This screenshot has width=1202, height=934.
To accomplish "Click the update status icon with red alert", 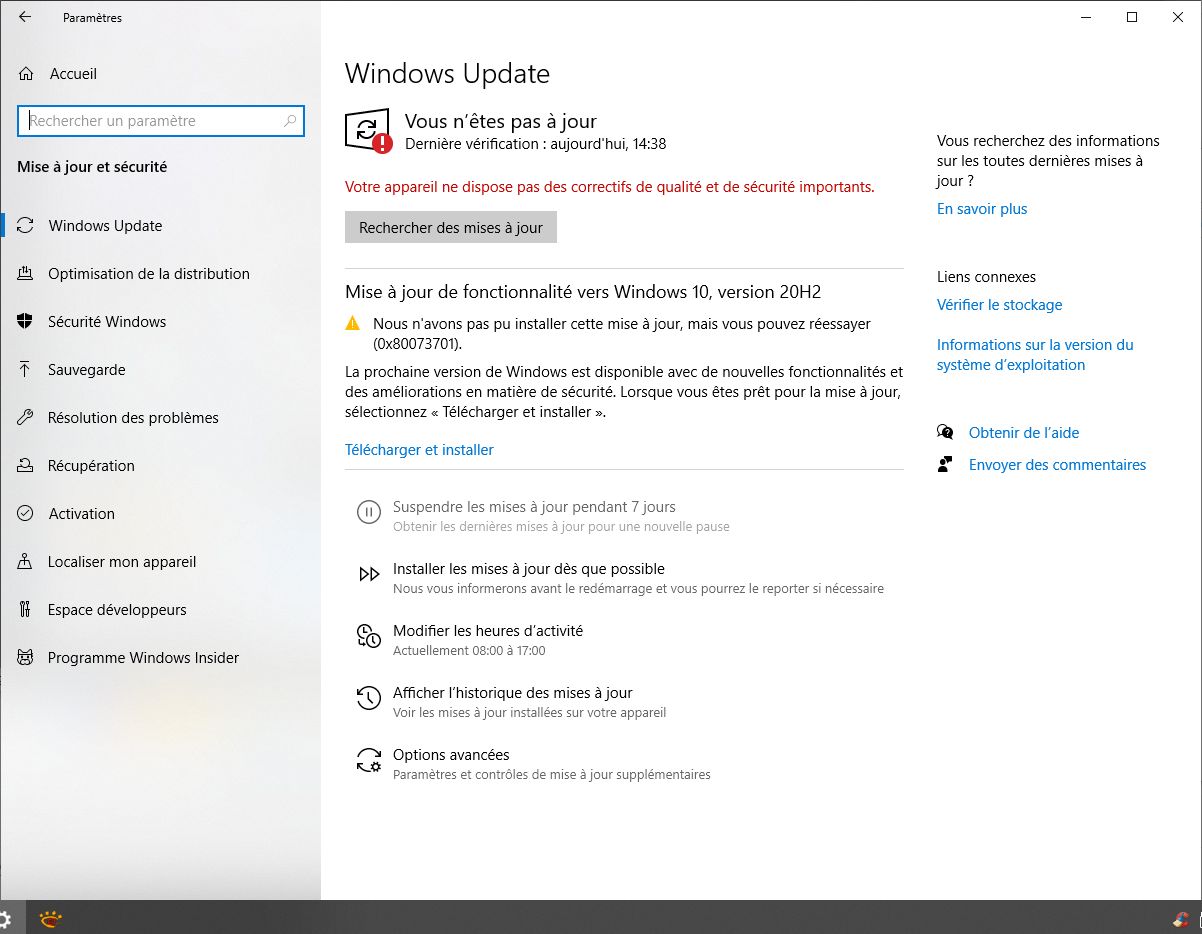I will (x=368, y=130).
